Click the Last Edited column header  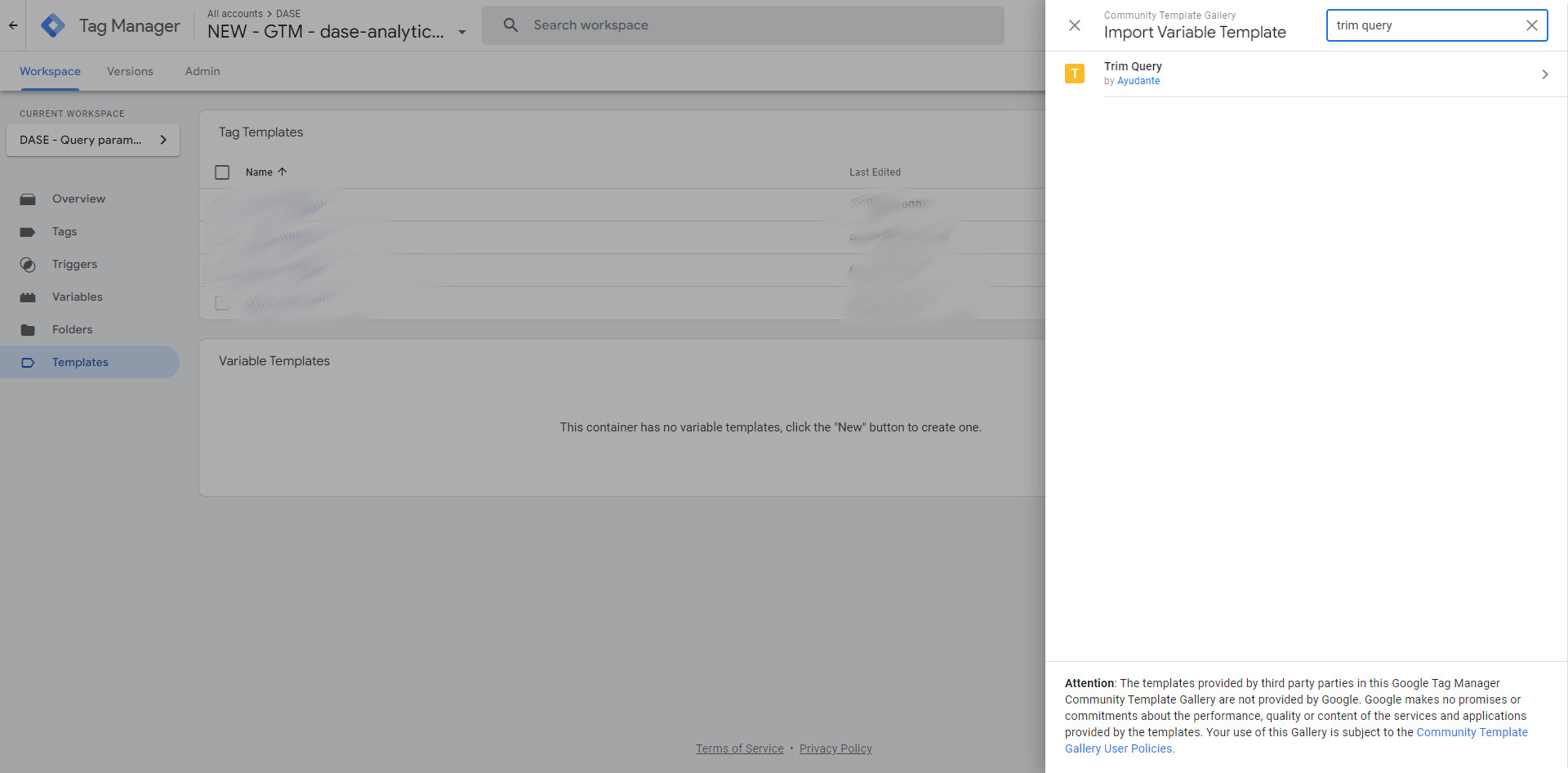[x=875, y=172]
